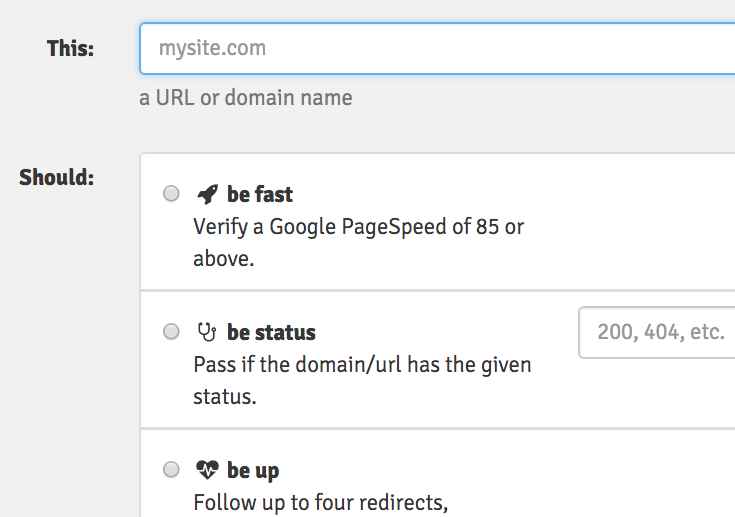The width and height of the screenshot is (735, 517).
Task: Click the "be fast" option label
Action: (x=260, y=194)
